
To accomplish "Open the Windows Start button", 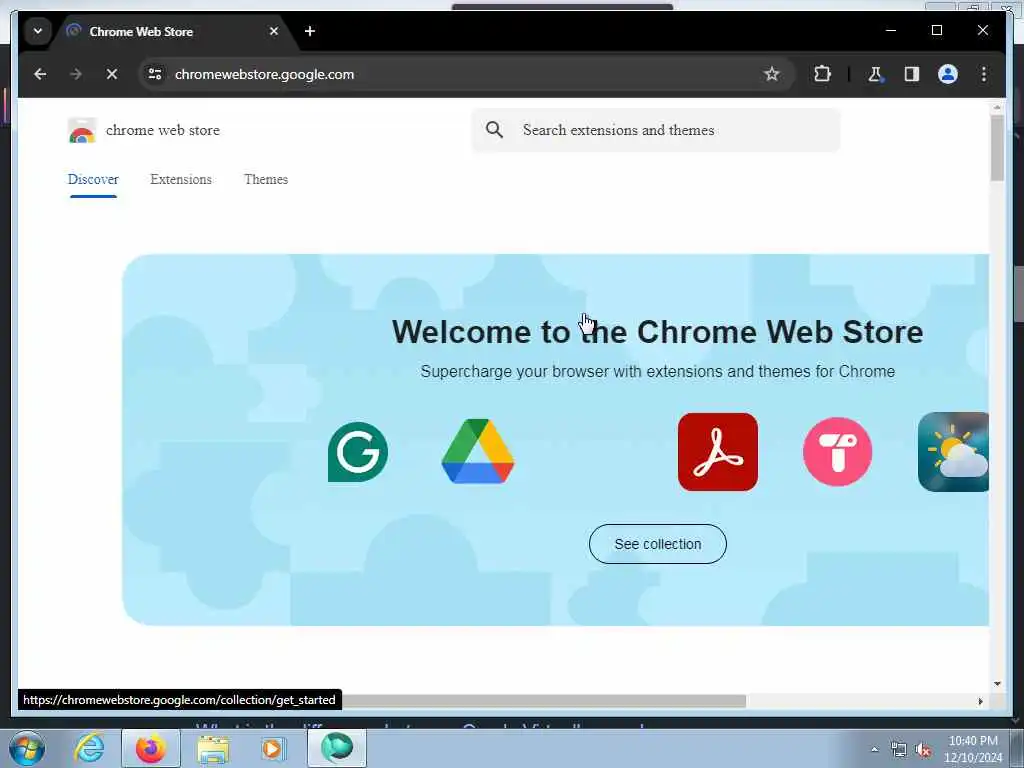I will tap(27, 748).
